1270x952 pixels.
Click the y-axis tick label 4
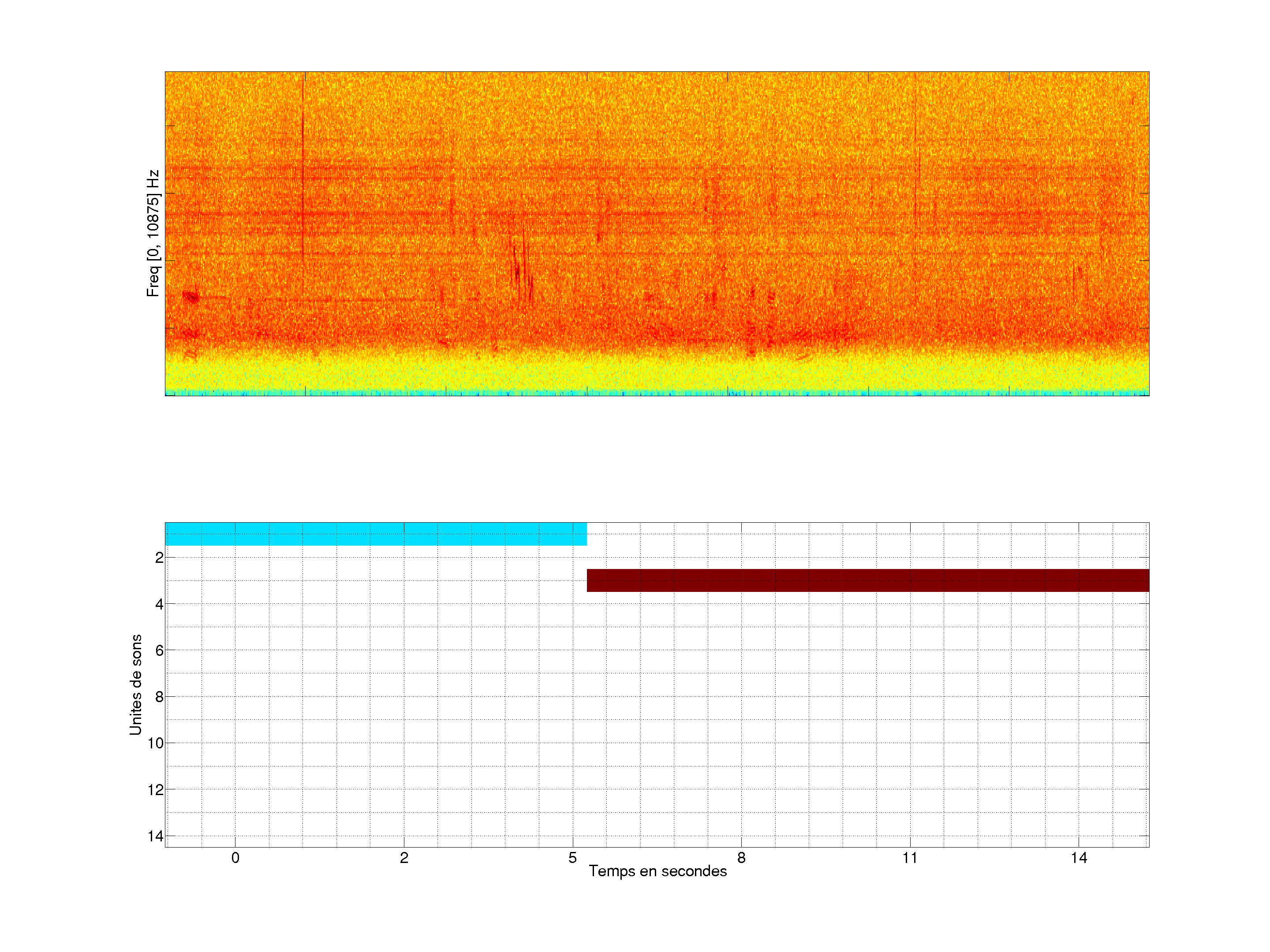click(159, 604)
